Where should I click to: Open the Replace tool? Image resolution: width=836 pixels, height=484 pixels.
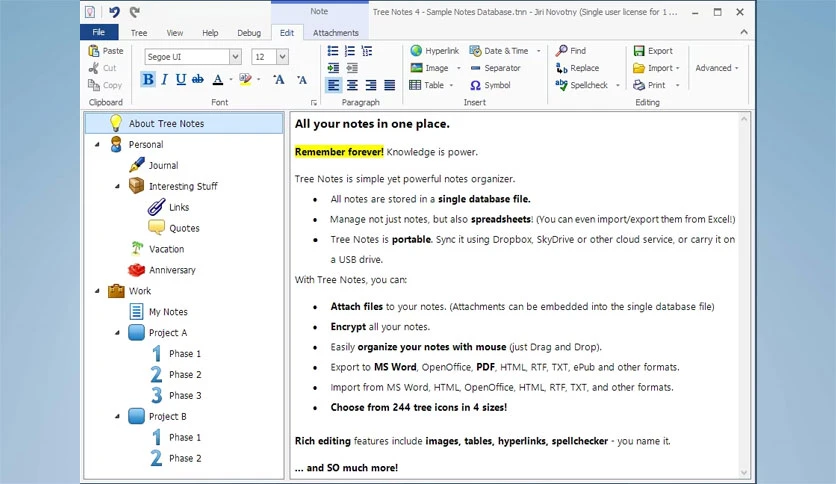click(577, 68)
